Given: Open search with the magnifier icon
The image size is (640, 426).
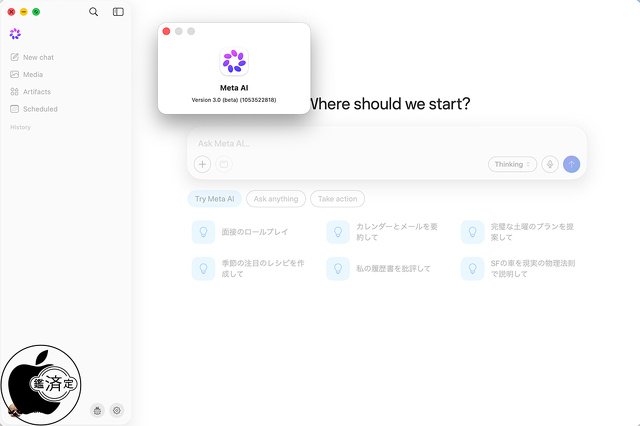Looking at the screenshot, I should (x=93, y=12).
